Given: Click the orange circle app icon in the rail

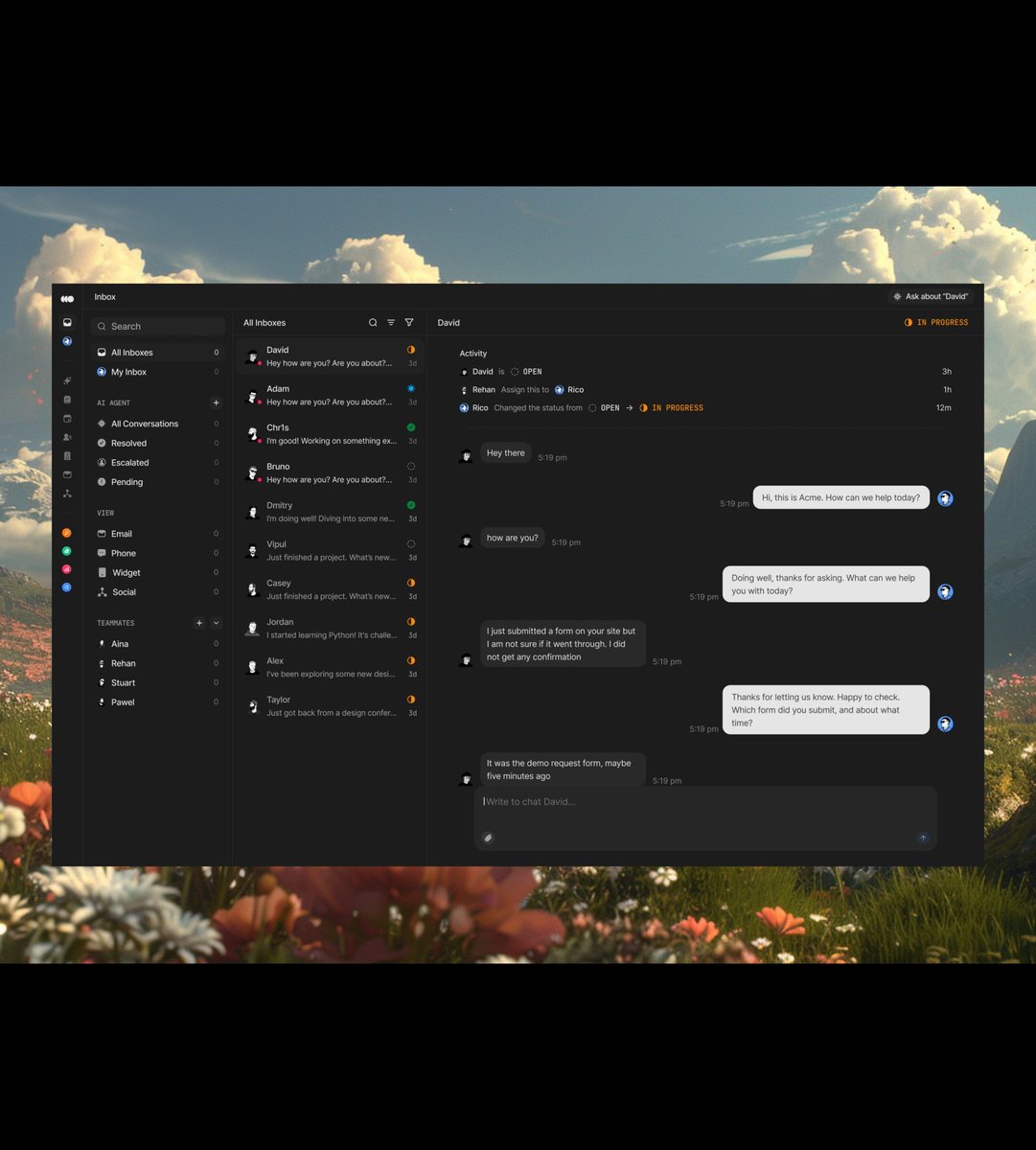Looking at the screenshot, I should tap(67, 533).
